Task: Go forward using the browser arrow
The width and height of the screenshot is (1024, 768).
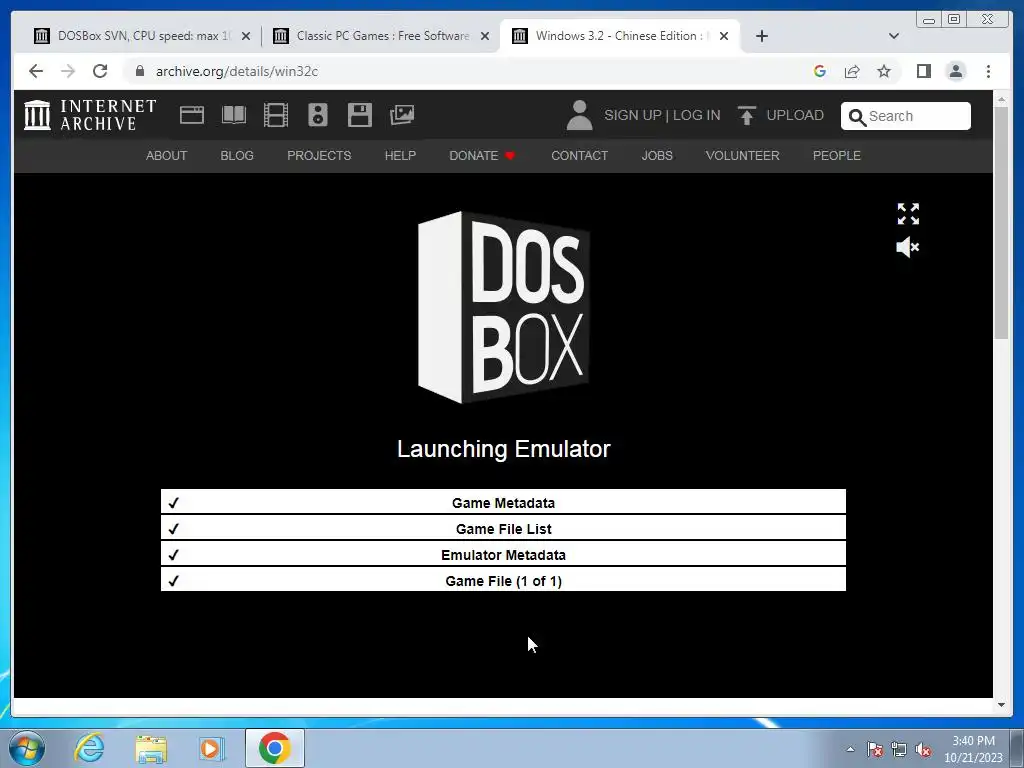Action: tap(68, 71)
